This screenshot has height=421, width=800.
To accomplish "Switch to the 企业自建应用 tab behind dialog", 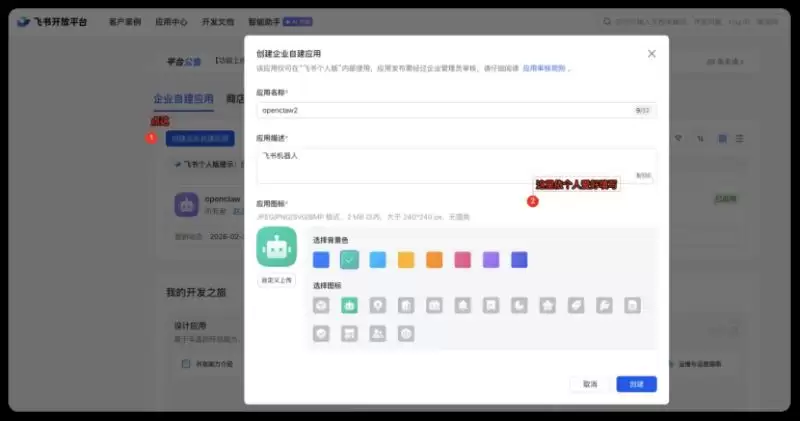I will [x=184, y=98].
